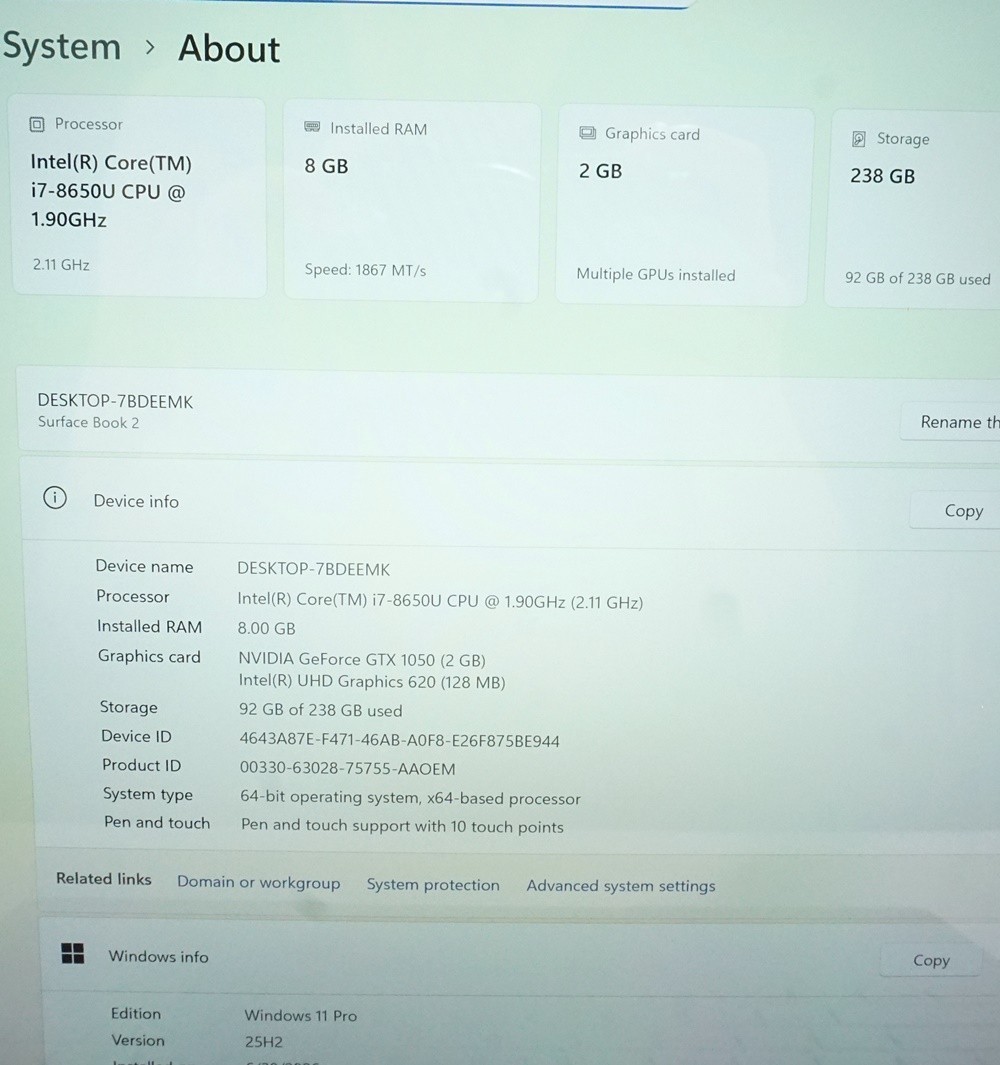Click '2 GB' graphics card value
1000x1065 pixels.
600,170
